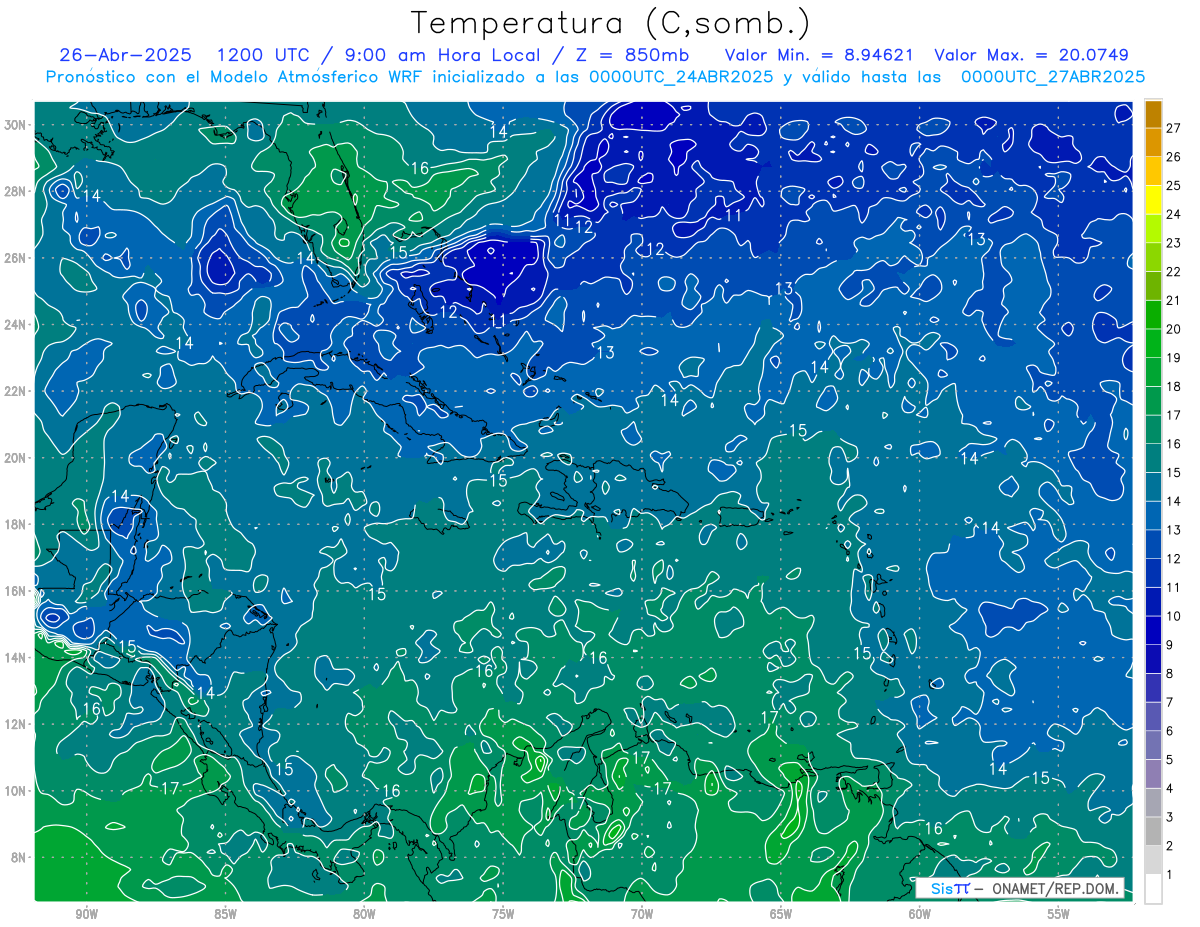The image size is (1200, 927).
Task: Select the dark blue swatch between 9 and 10
Action: pyautogui.click(x=1154, y=631)
